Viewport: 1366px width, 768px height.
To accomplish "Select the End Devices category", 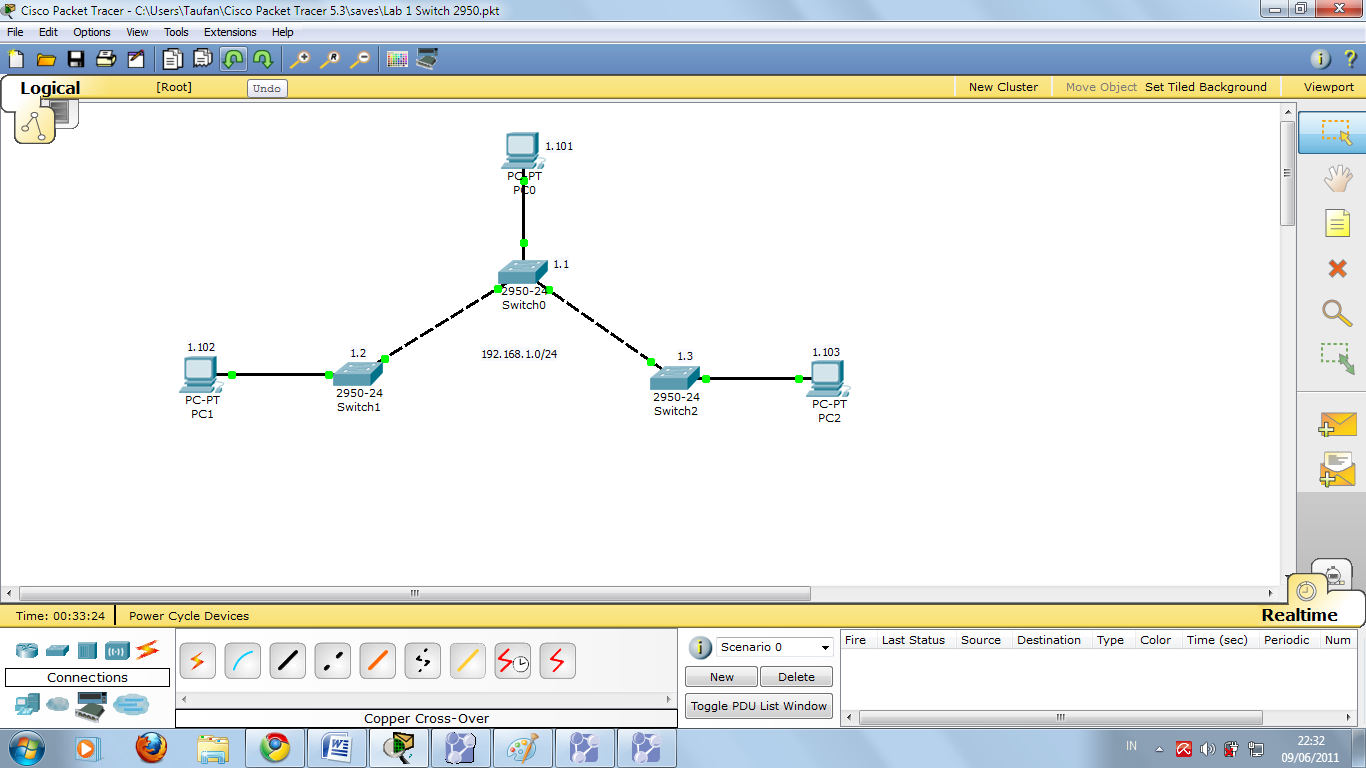I will pyautogui.click(x=27, y=705).
